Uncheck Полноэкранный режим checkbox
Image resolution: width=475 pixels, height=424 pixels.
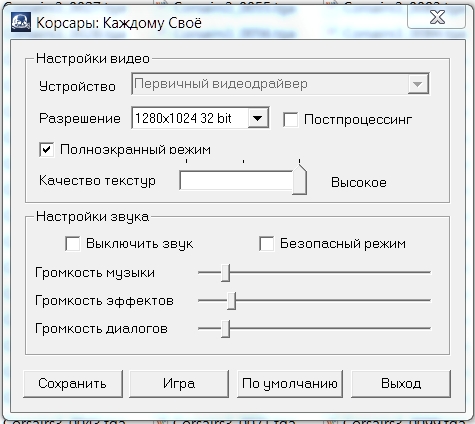pyautogui.click(x=46, y=150)
